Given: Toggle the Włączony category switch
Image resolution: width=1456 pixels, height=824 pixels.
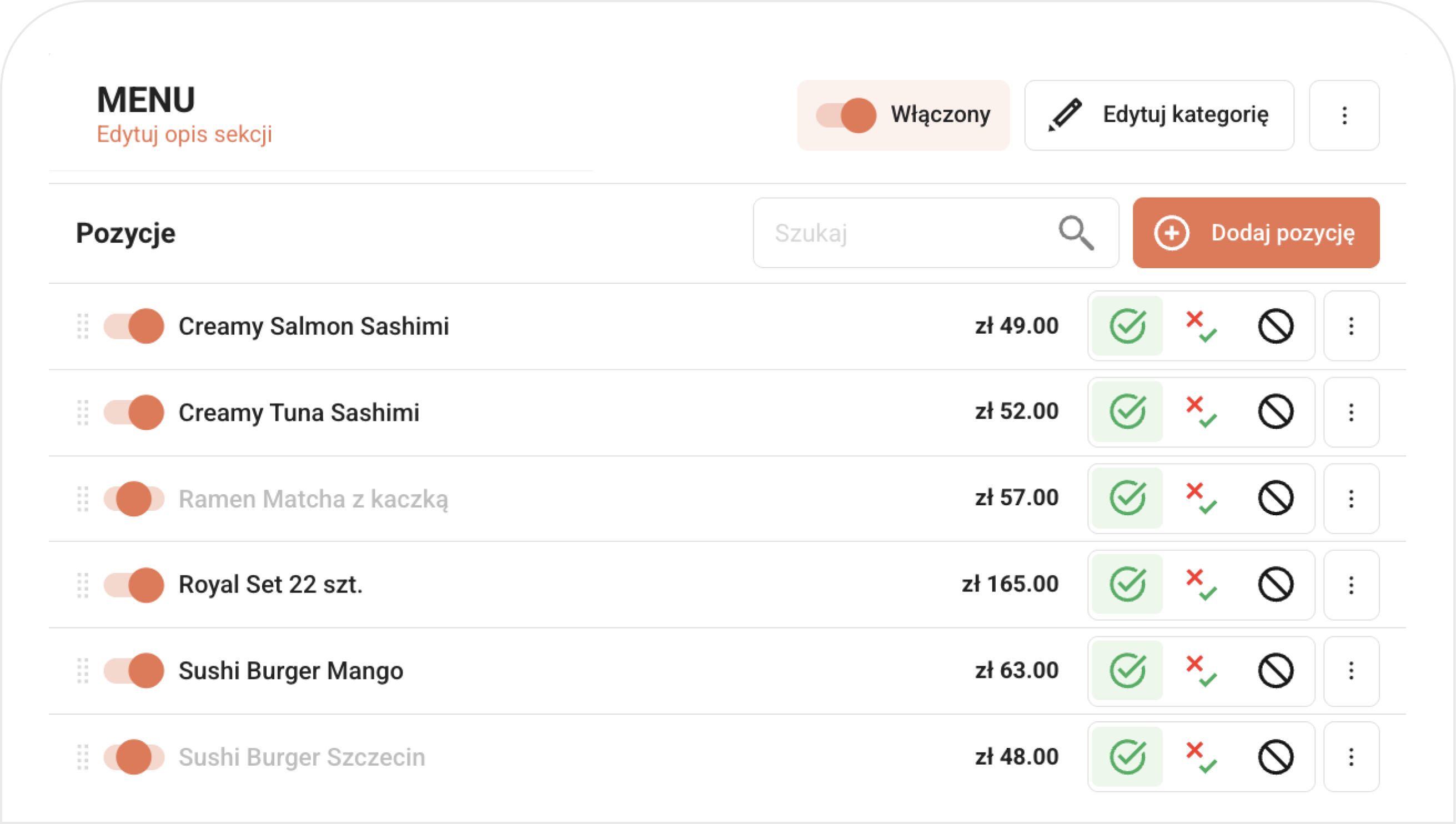Looking at the screenshot, I should (846, 115).
